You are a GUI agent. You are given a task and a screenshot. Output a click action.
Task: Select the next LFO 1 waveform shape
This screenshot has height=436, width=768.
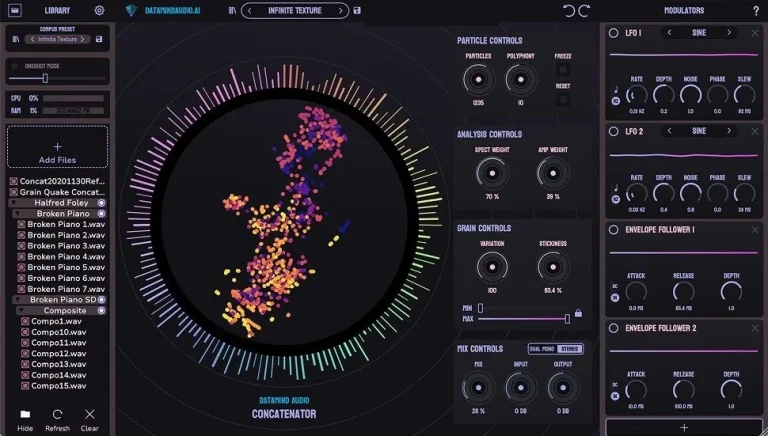(729, 33)
